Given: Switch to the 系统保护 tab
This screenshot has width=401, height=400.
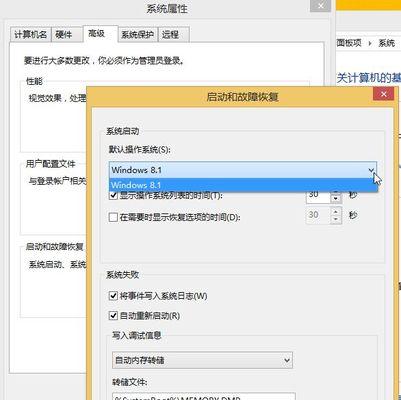Looking at the screenshot, I should point(137,34).
